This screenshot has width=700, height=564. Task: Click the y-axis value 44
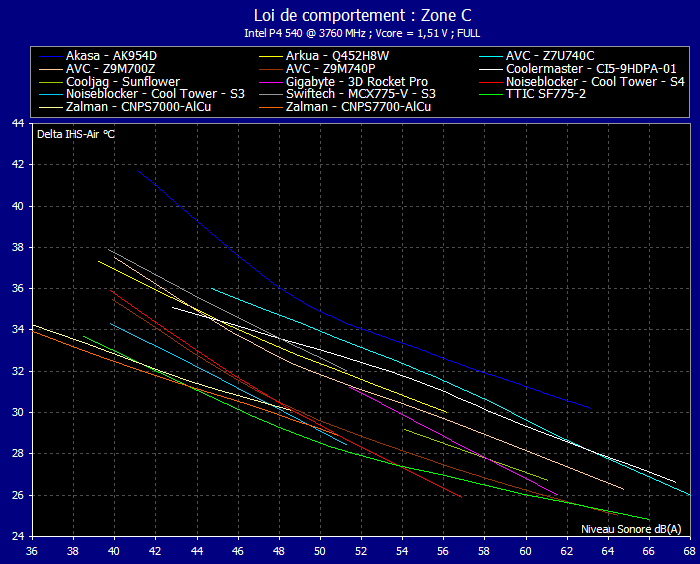click(x=18, y=123)
